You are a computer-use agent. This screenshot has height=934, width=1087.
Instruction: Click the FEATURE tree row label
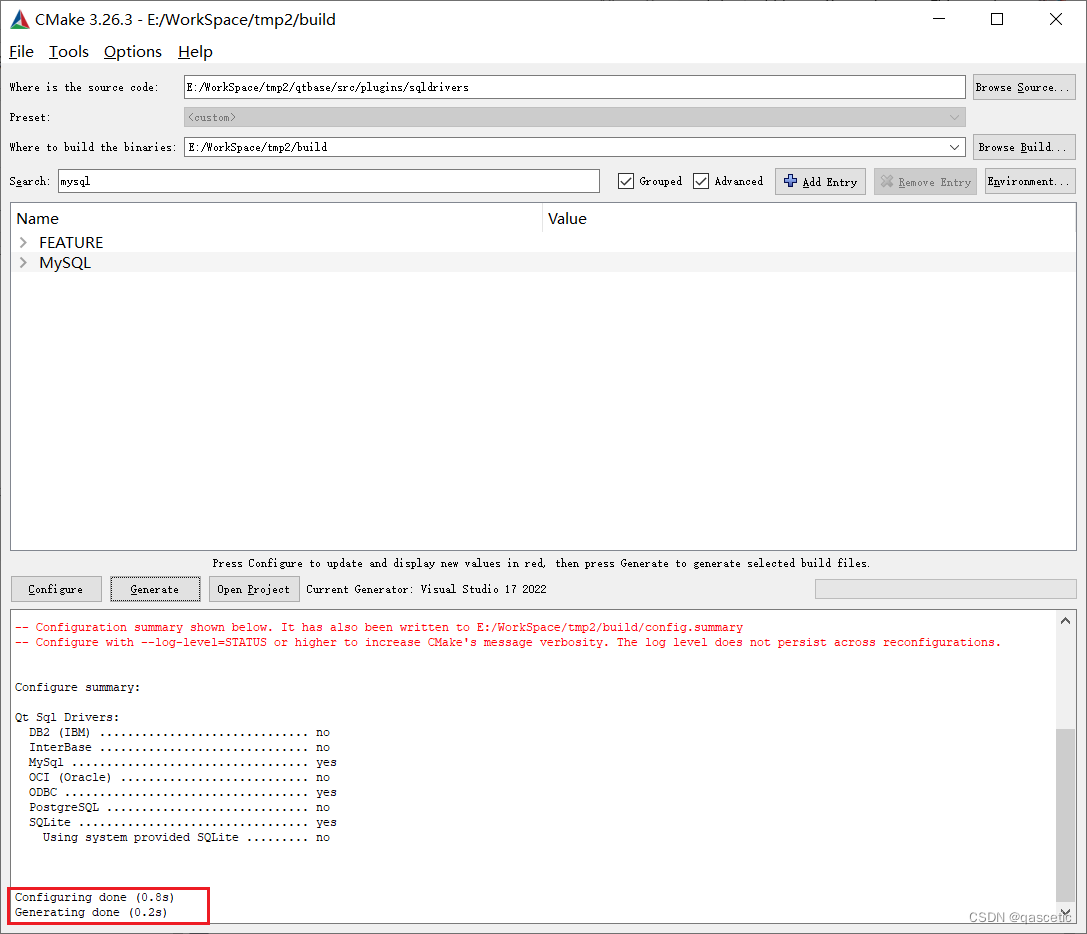click(71, 243)
